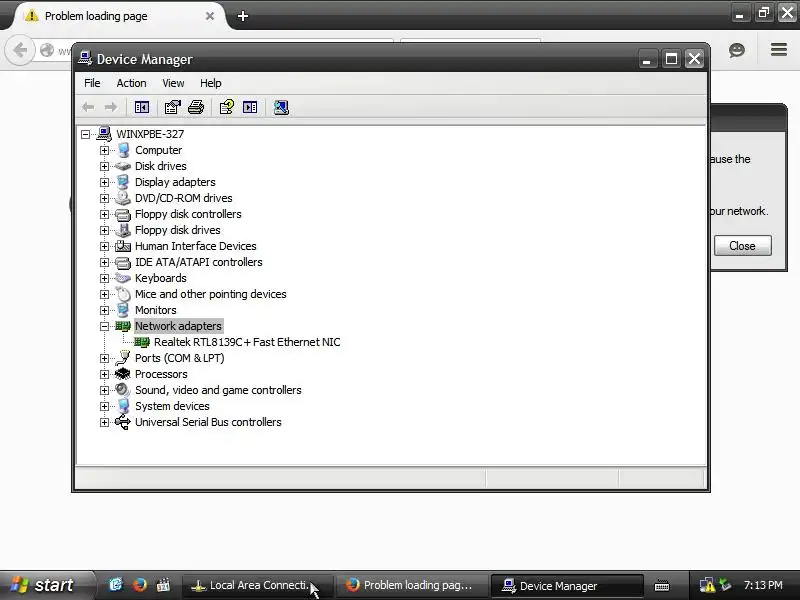Select the Universal Serial Bus controllers icon
This screenshot has width=800, height=600.
coord(123,422)
